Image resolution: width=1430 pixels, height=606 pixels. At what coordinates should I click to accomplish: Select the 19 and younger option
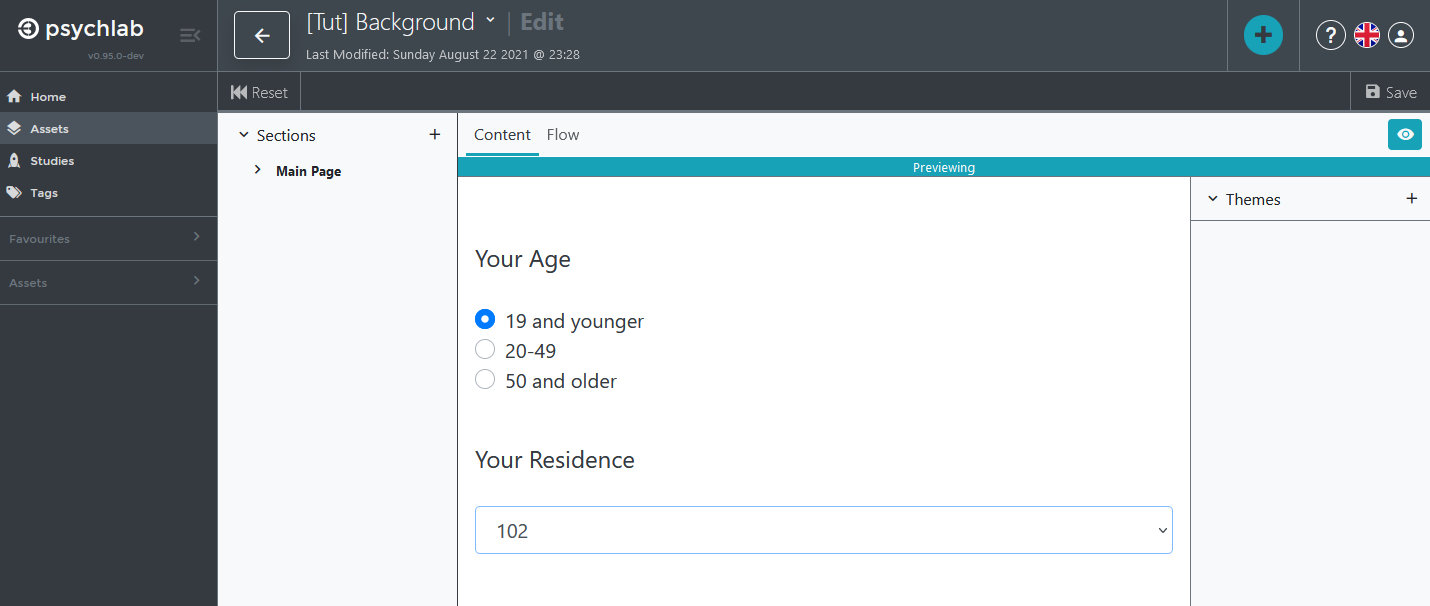(485, 320)
